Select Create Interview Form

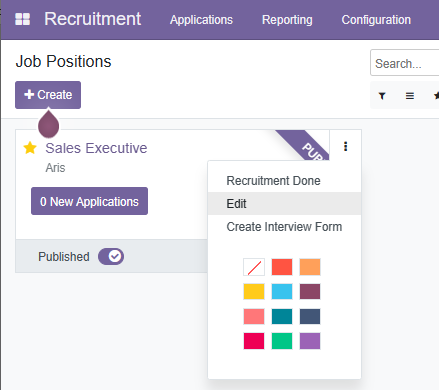click(284, 227)
